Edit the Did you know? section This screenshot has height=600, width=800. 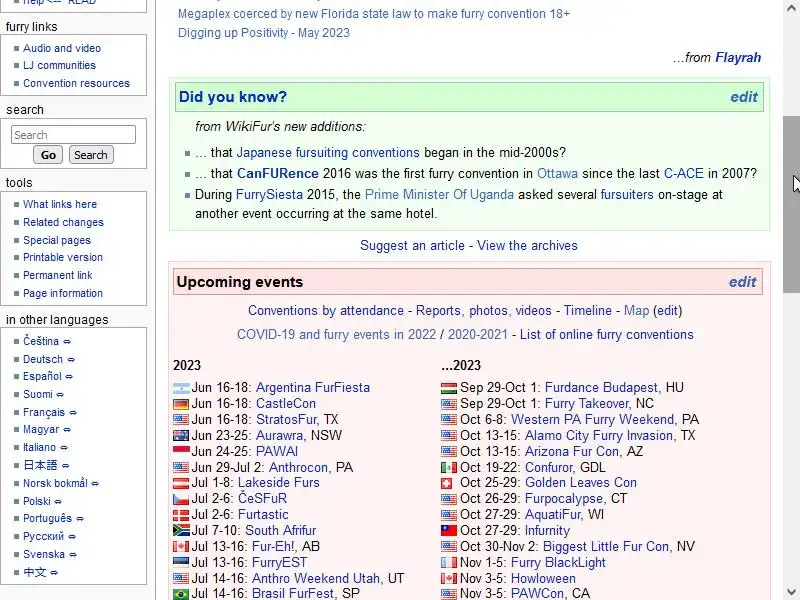click(x=744, y=97)
